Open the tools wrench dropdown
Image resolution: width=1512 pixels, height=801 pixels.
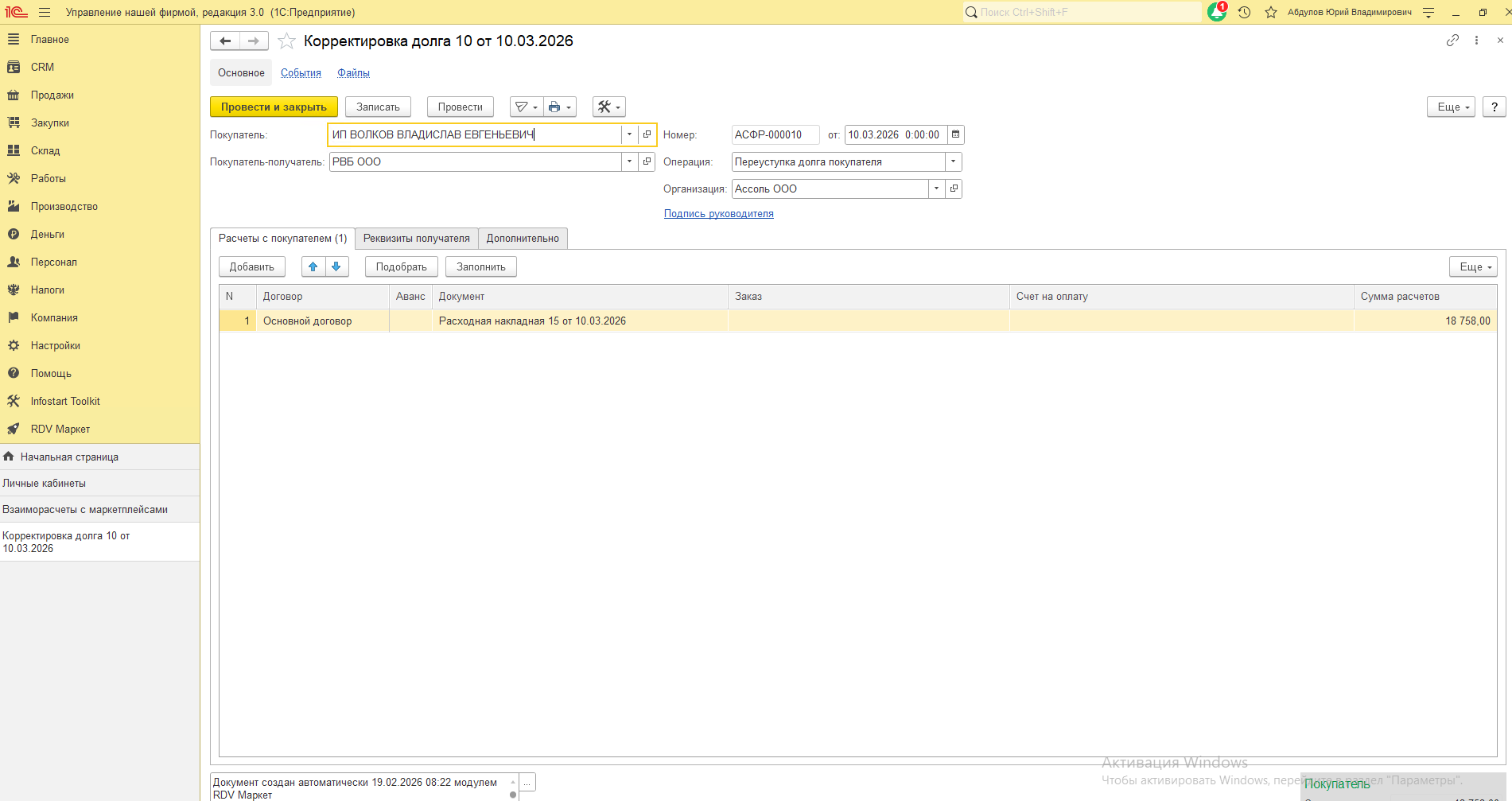609,107
